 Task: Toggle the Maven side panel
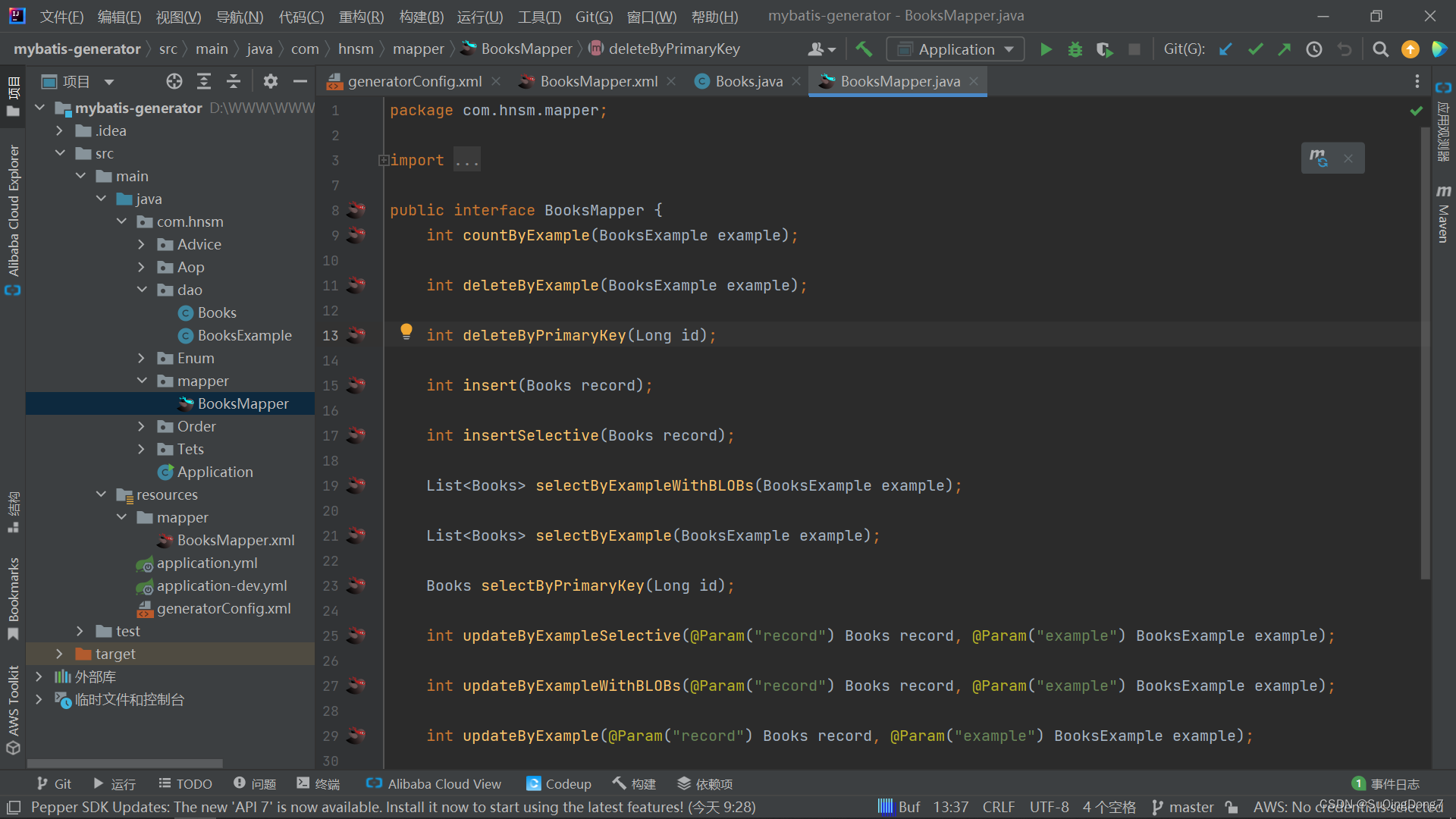(x=1443, y=215)
